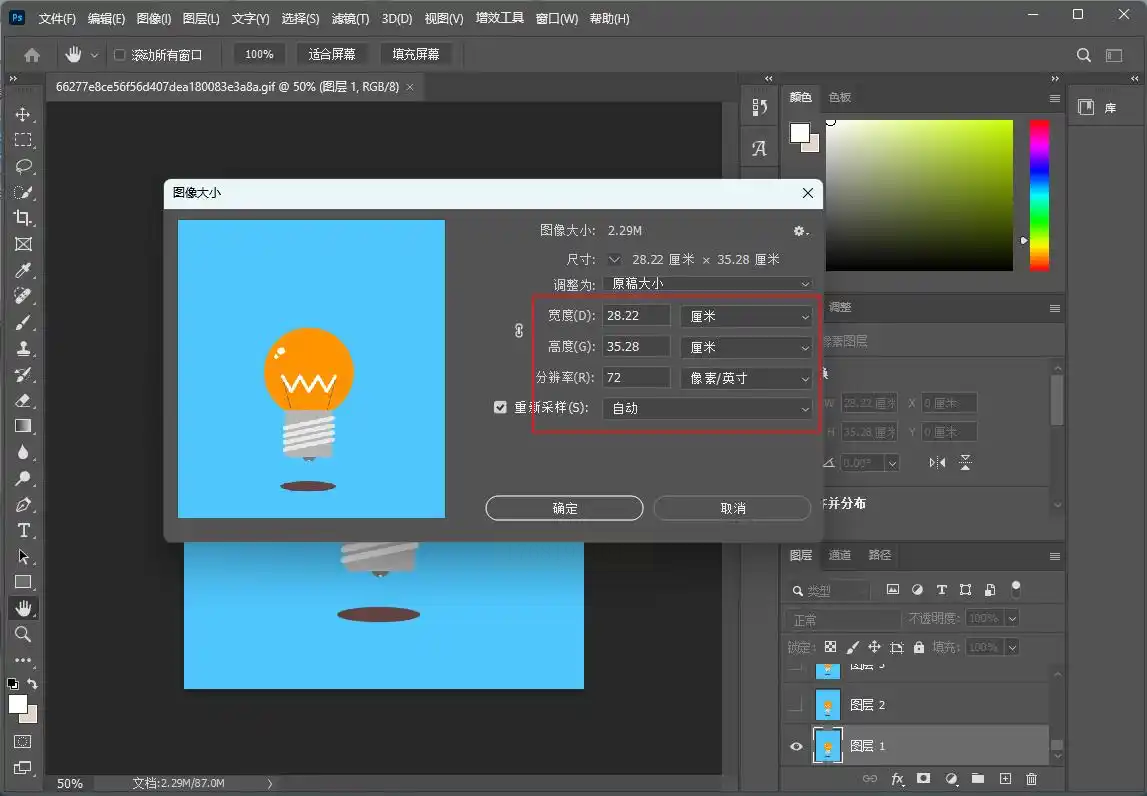Viewport: 1147px width, 796px height.
Task: Enable 滚动所有窗口 checkbox
Action: [120, 55]
